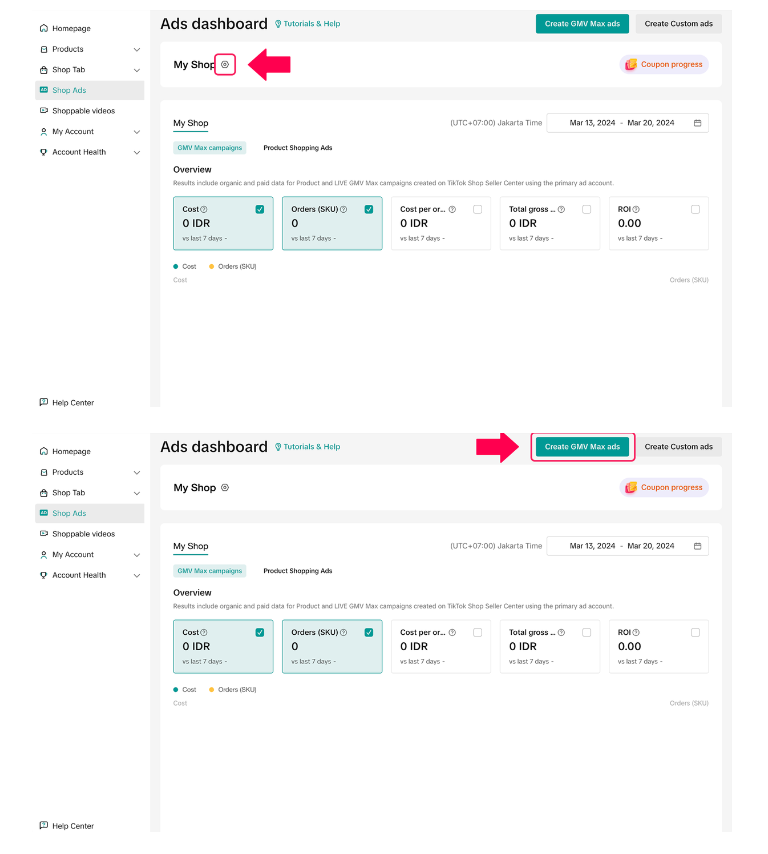The width and height of the screenshot is (768, 854).
Task: Click Shoppable videos icon in the lower sidebar
Action: 43,534
